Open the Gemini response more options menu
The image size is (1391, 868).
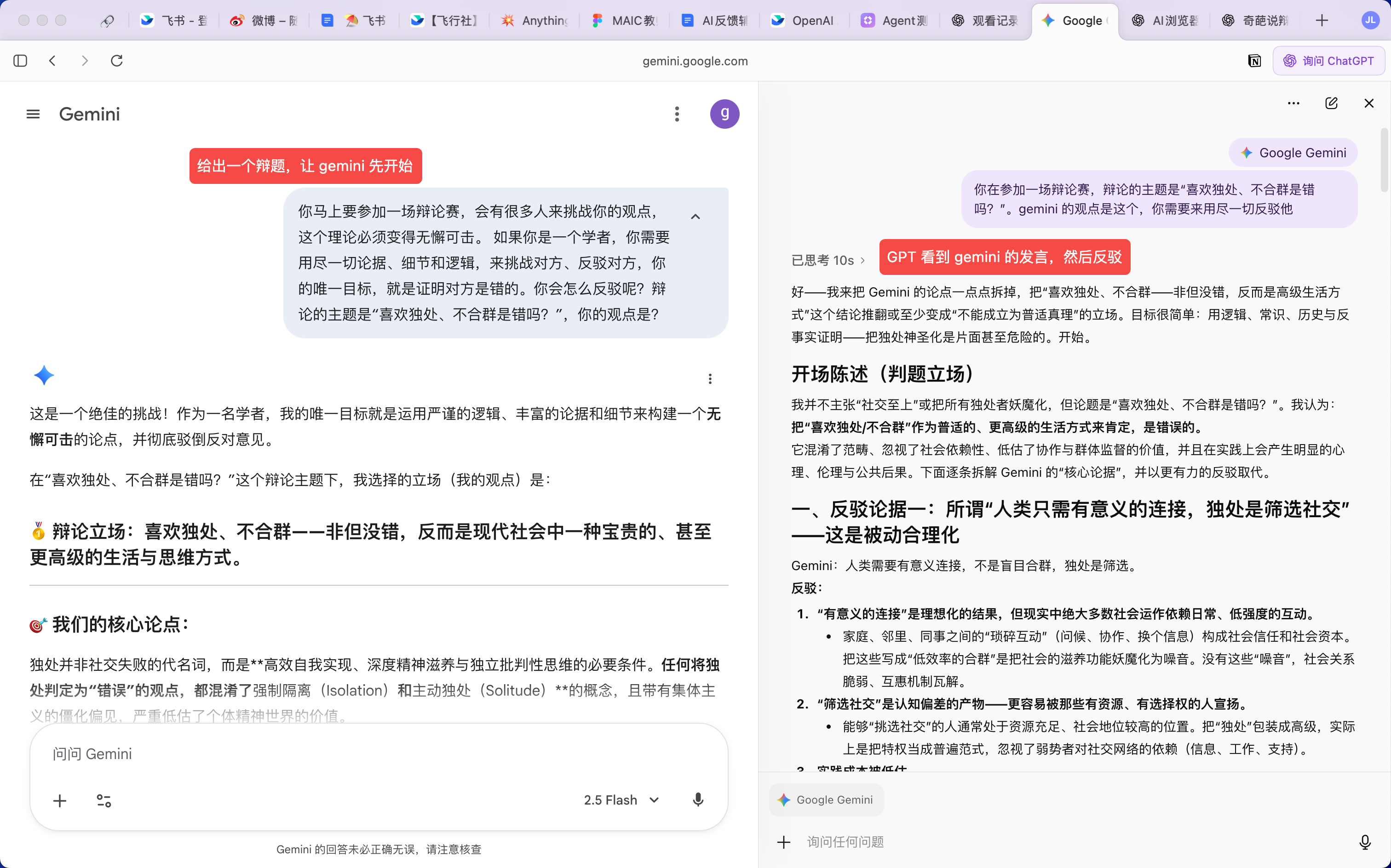tap(710, 378)
